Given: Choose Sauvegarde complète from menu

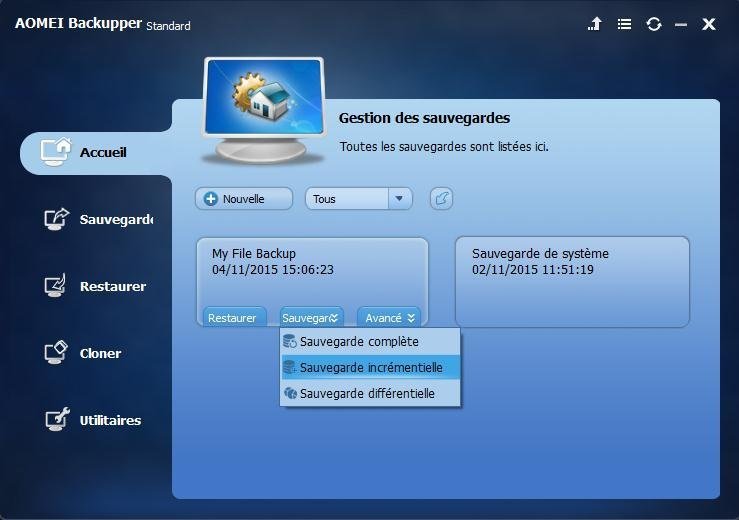Looking at the screenshot, I should (x=370, y=342).
